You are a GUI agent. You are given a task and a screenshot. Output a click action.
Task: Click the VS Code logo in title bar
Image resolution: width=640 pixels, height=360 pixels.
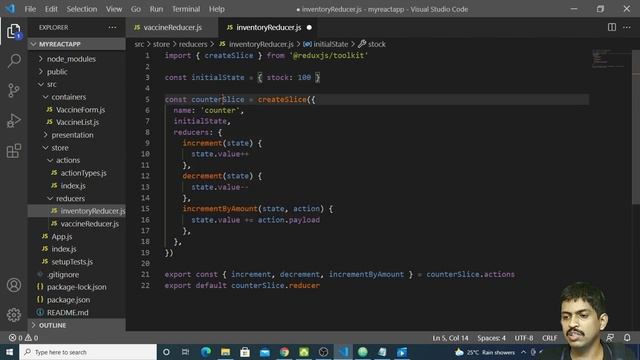tap(10, 9)
